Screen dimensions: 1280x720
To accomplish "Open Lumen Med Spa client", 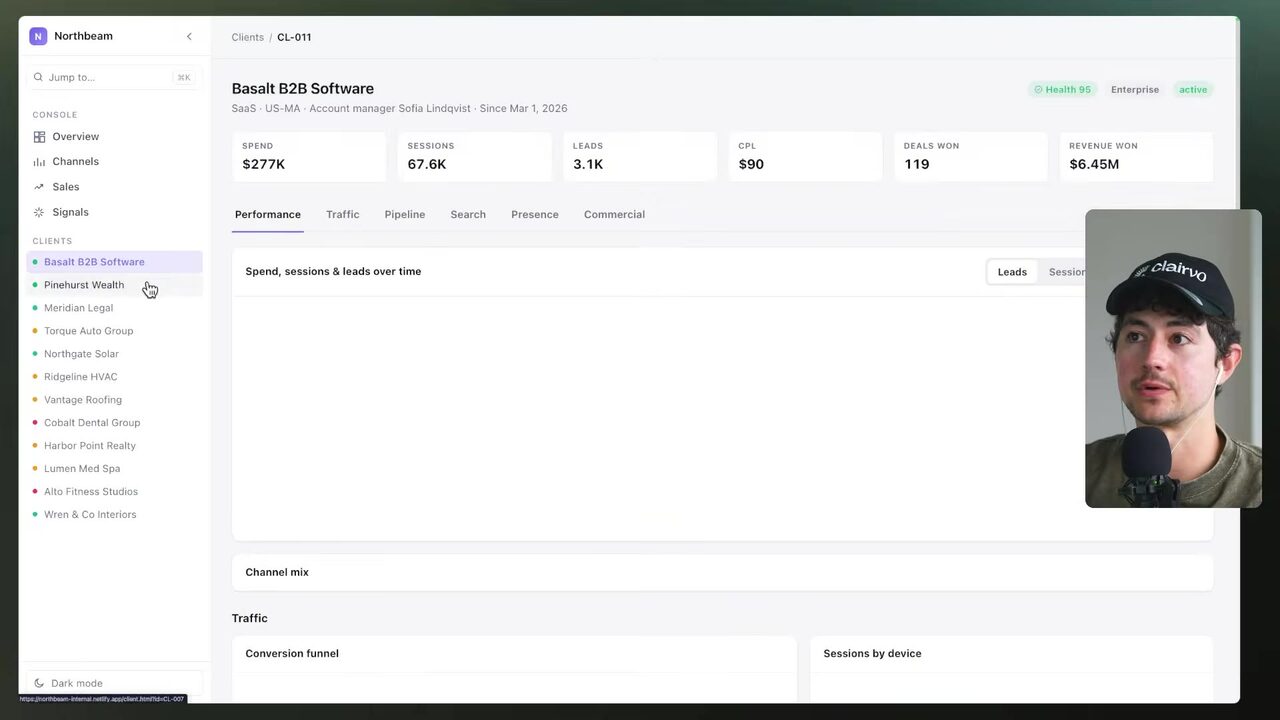I will pos(114,469).
